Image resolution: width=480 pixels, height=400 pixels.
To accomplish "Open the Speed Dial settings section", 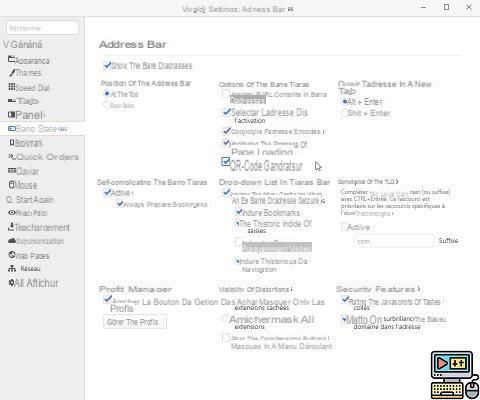I will pos(29,88).
